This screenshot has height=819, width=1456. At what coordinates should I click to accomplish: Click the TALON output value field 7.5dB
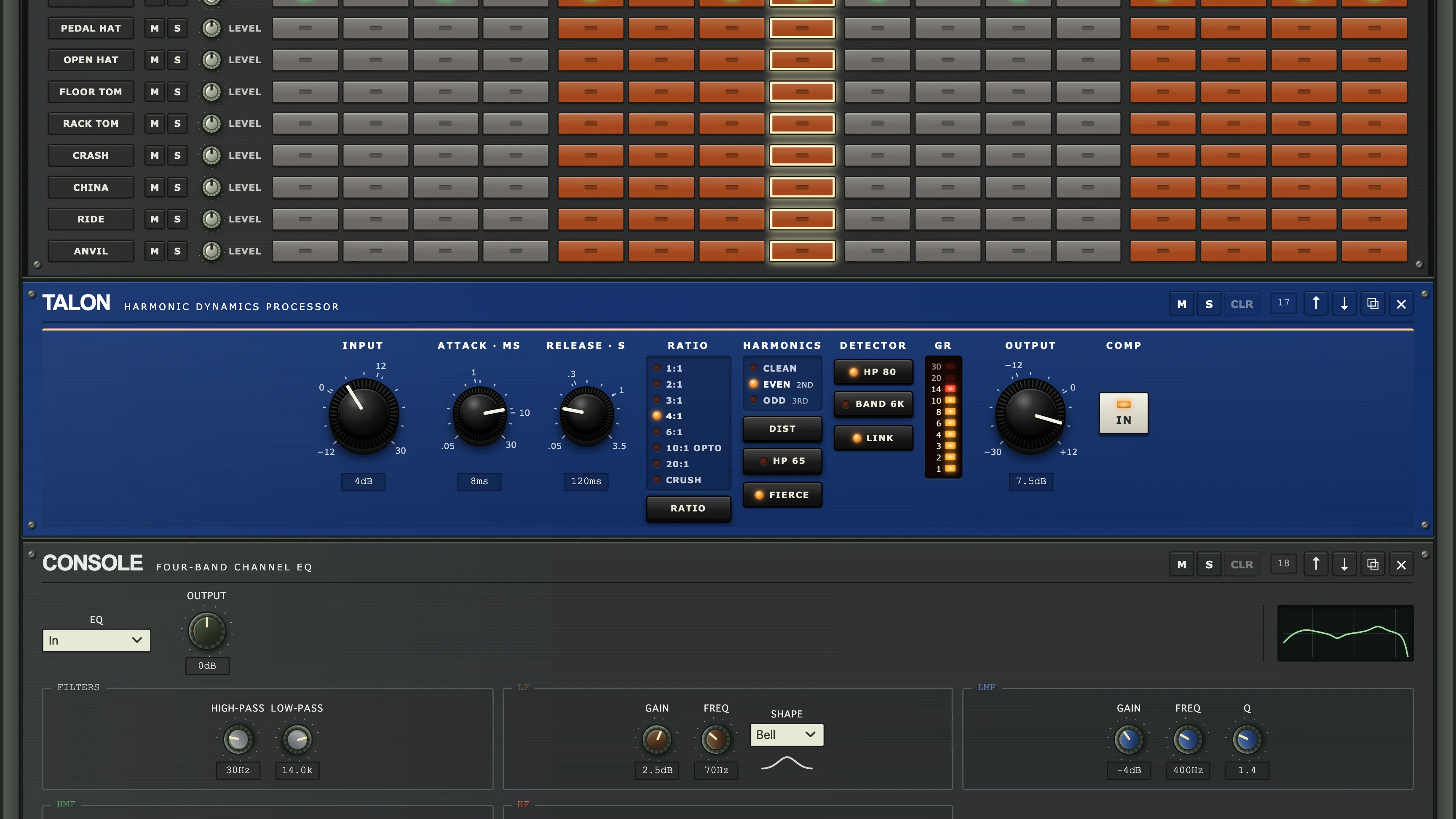pos(1030,481)
